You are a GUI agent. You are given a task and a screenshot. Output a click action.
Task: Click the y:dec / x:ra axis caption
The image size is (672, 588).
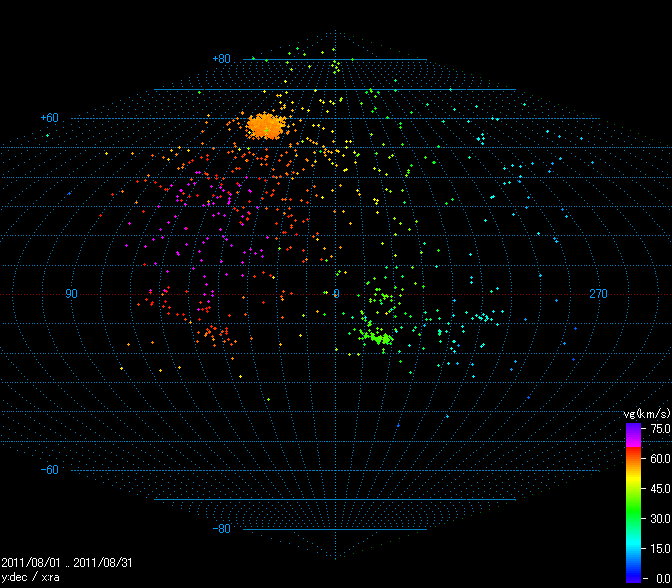click(30, 577)
